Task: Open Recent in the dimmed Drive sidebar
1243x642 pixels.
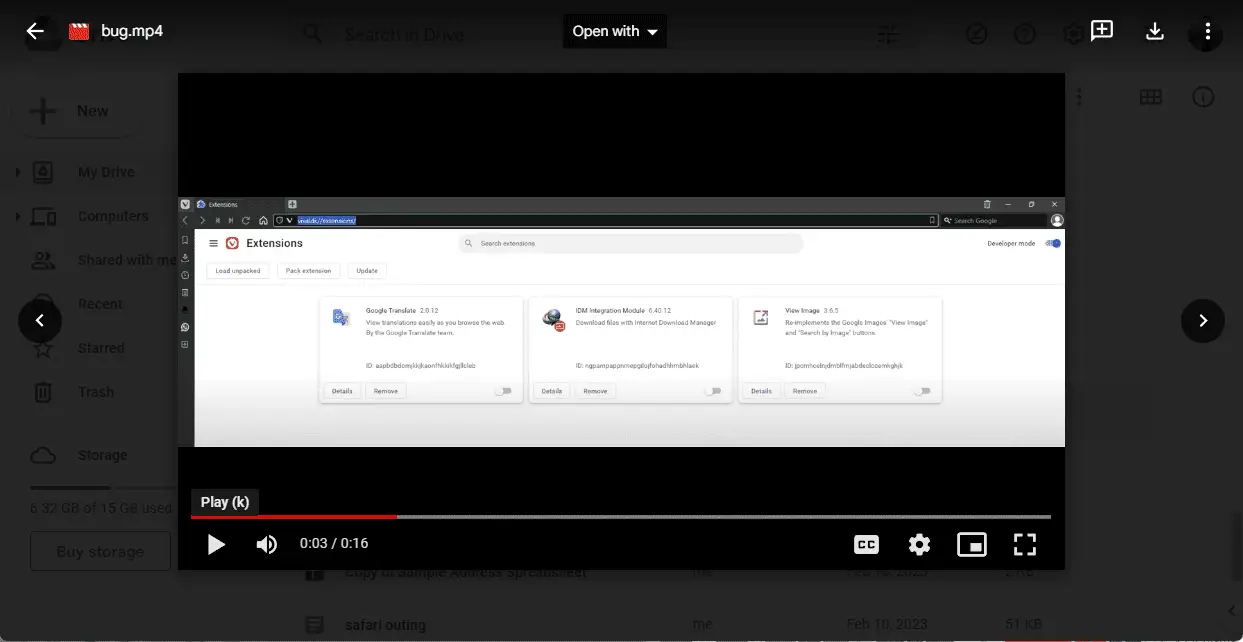Action: 100,304
